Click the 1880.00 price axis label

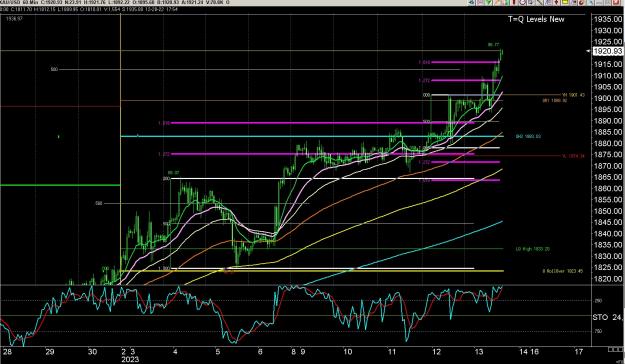click(x=608, y=143)
